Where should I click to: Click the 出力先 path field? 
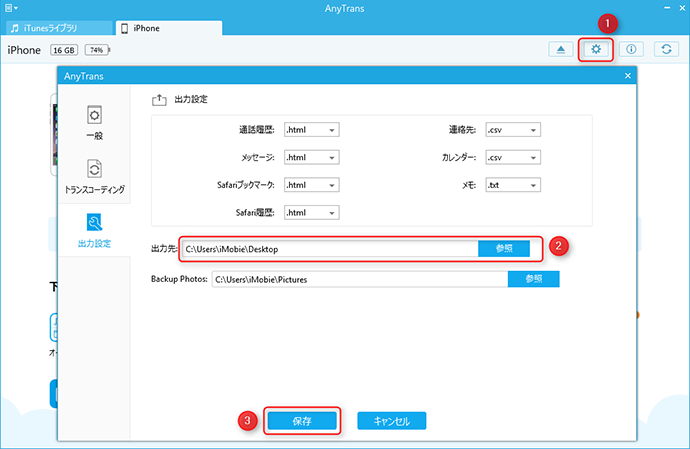coord(330,249)
